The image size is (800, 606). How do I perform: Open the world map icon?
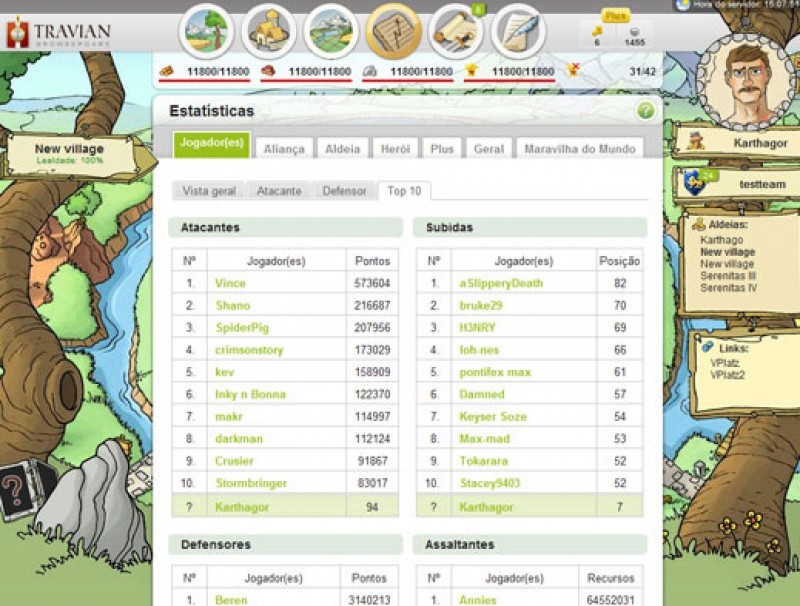pyautogui.click(x=331, y=31)
